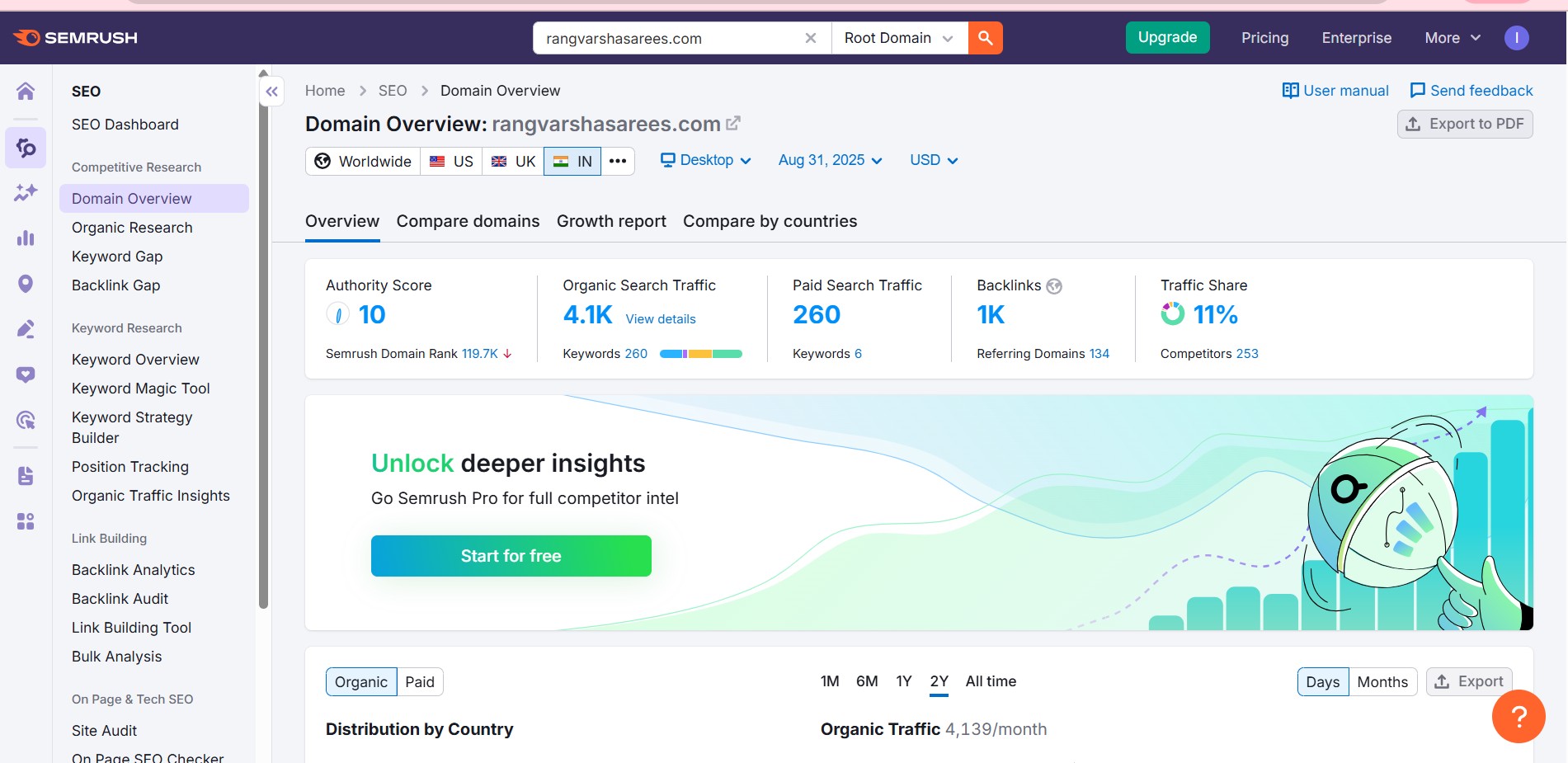
Task: Toggle chart view to Months
Action: pos(1382,682)
